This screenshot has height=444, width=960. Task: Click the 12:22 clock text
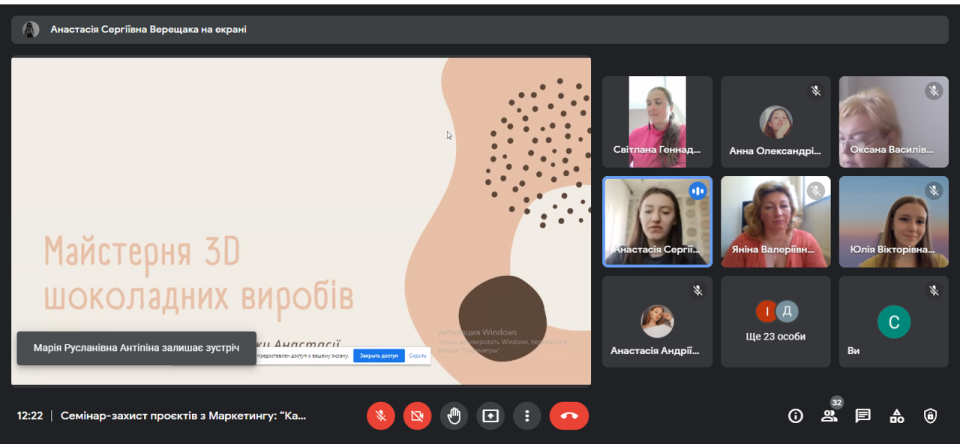click(30, 416)
